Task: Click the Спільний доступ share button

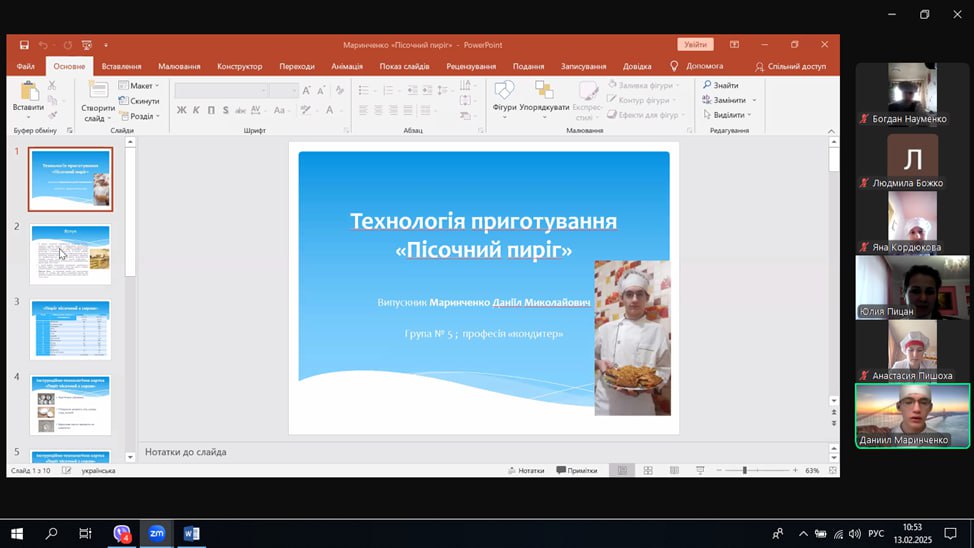Action: 790,66
